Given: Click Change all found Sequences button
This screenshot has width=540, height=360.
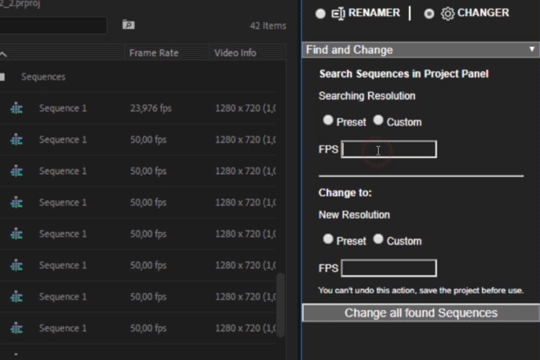Looking at the screenshot, I should tap(421, 313).
